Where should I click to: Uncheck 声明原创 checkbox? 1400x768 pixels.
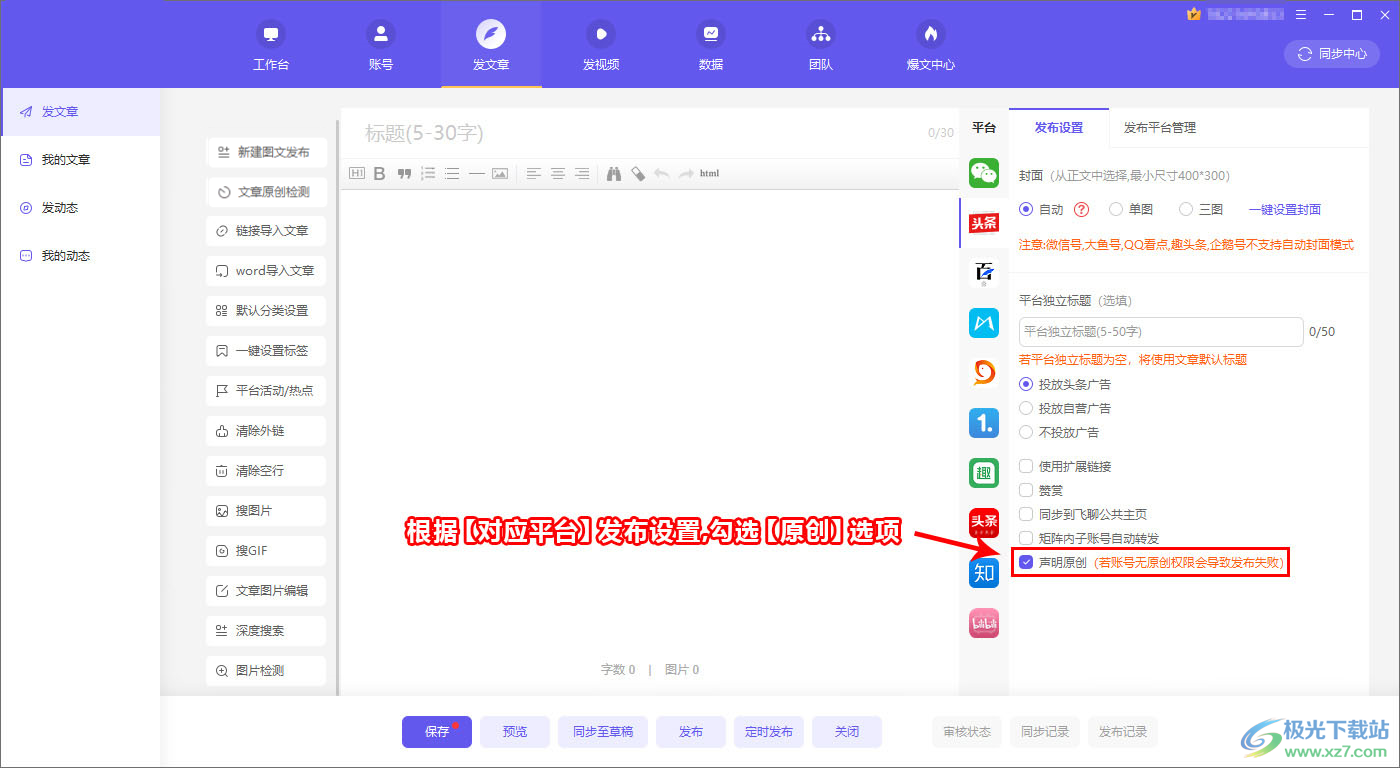click(1025, 562)
